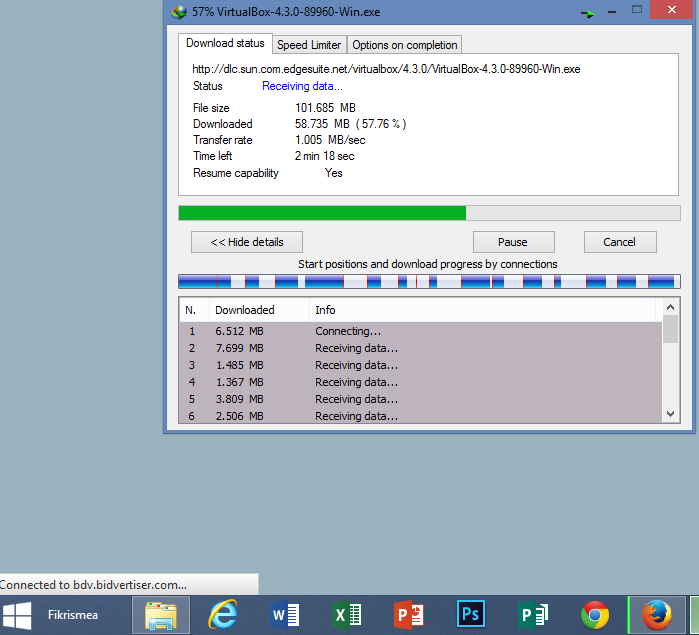
Task: Click the Resume capability Yes value
Action: [x=333, y=173]
